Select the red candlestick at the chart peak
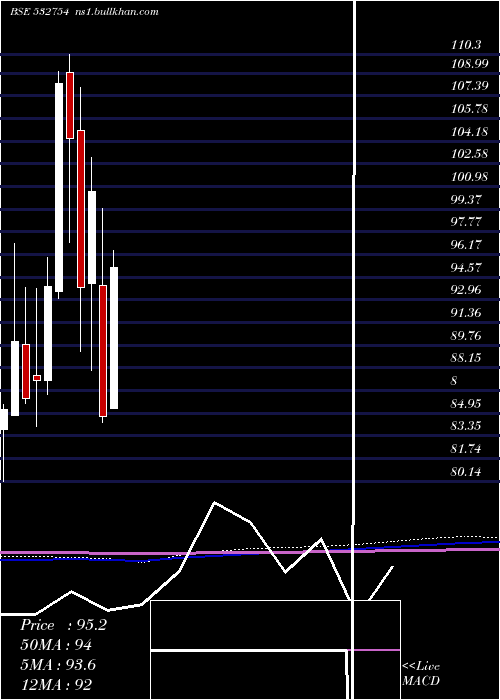The width and height of the screenshot is (500, 700). click(70, 105)
